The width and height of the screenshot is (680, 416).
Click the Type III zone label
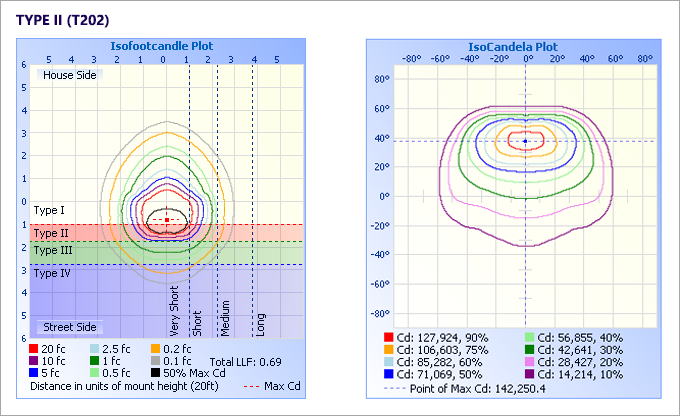point(54,250)
